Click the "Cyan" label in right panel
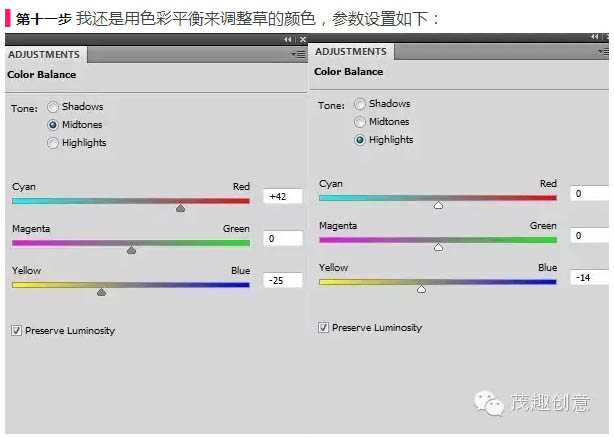The width and height of the screenshot is (614, 437). pos(331,184)
